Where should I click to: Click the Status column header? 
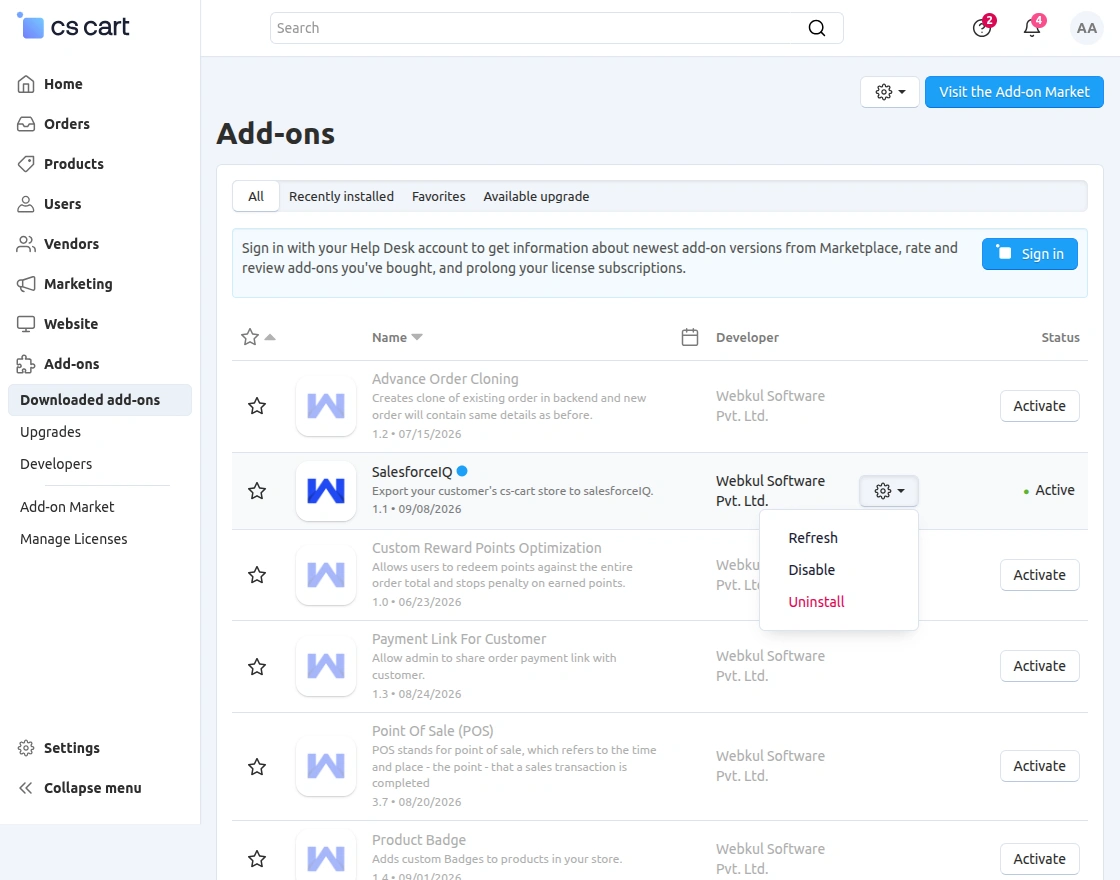click(x=1060, y=337)
